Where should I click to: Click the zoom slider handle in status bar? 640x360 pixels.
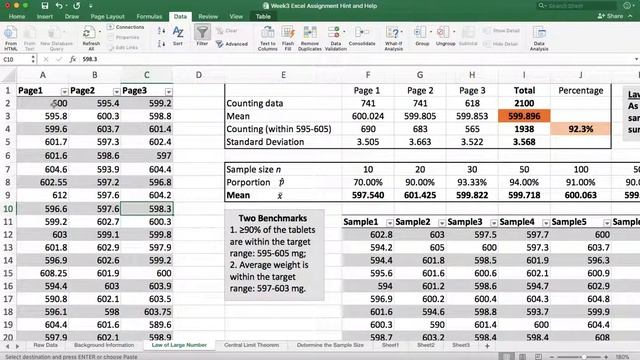(584, 357)
